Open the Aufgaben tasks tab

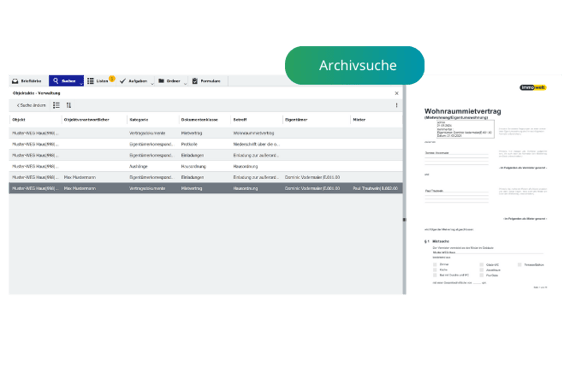136,81
